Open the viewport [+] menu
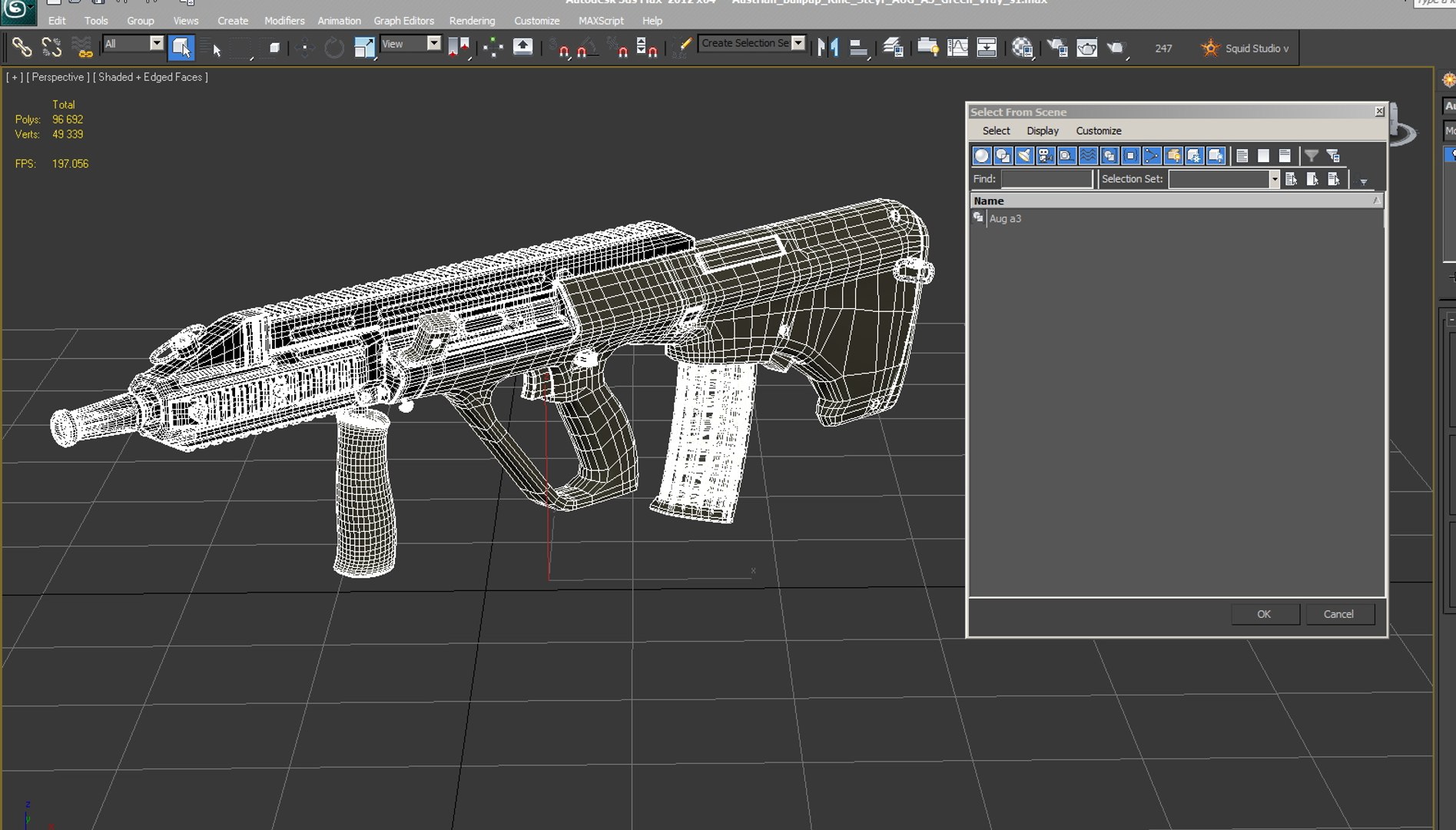This screenshot has height=830, width=1456. [x=15, y=77]
